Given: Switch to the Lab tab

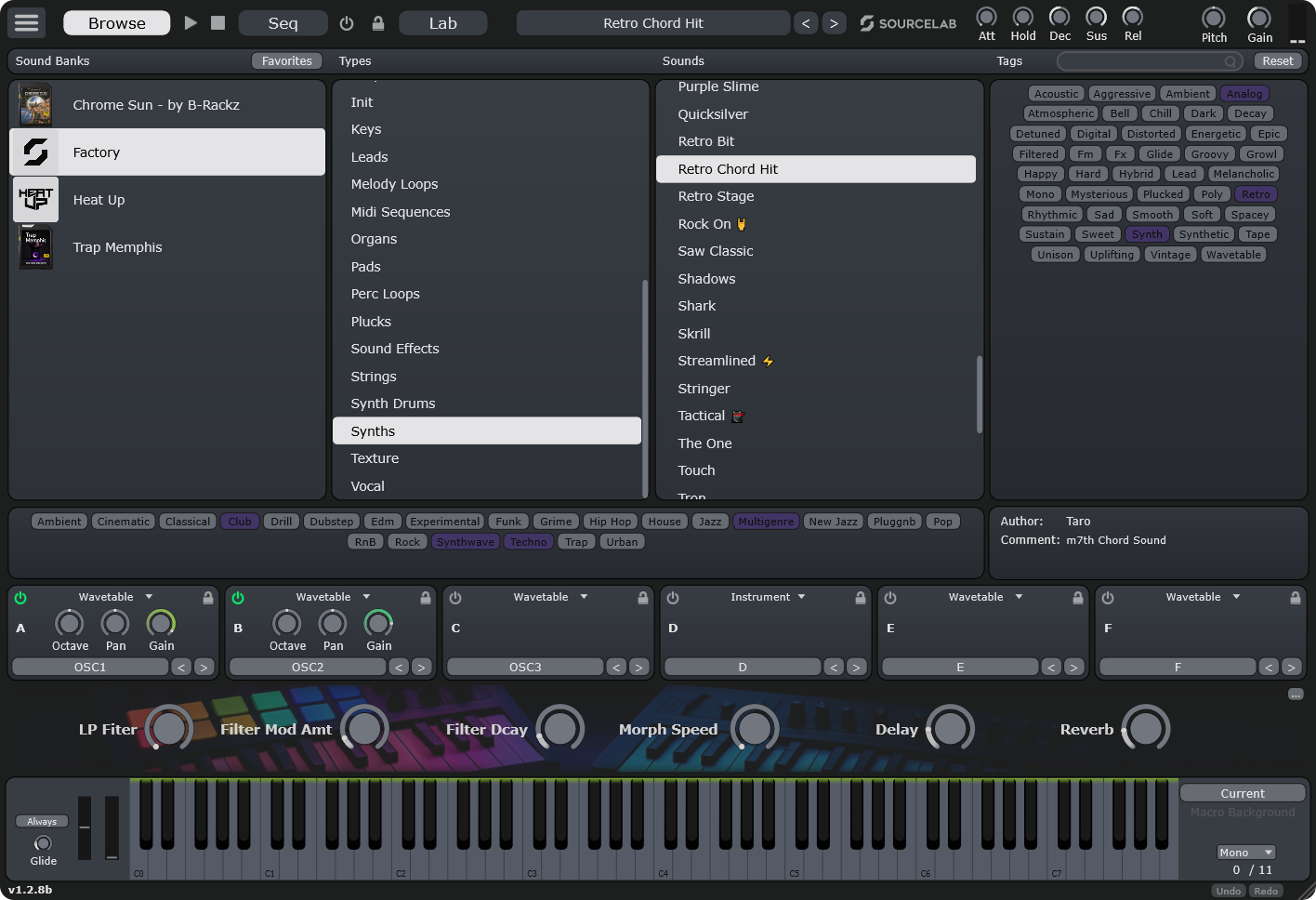Looking at the screenshot, I should click(442, 23).
